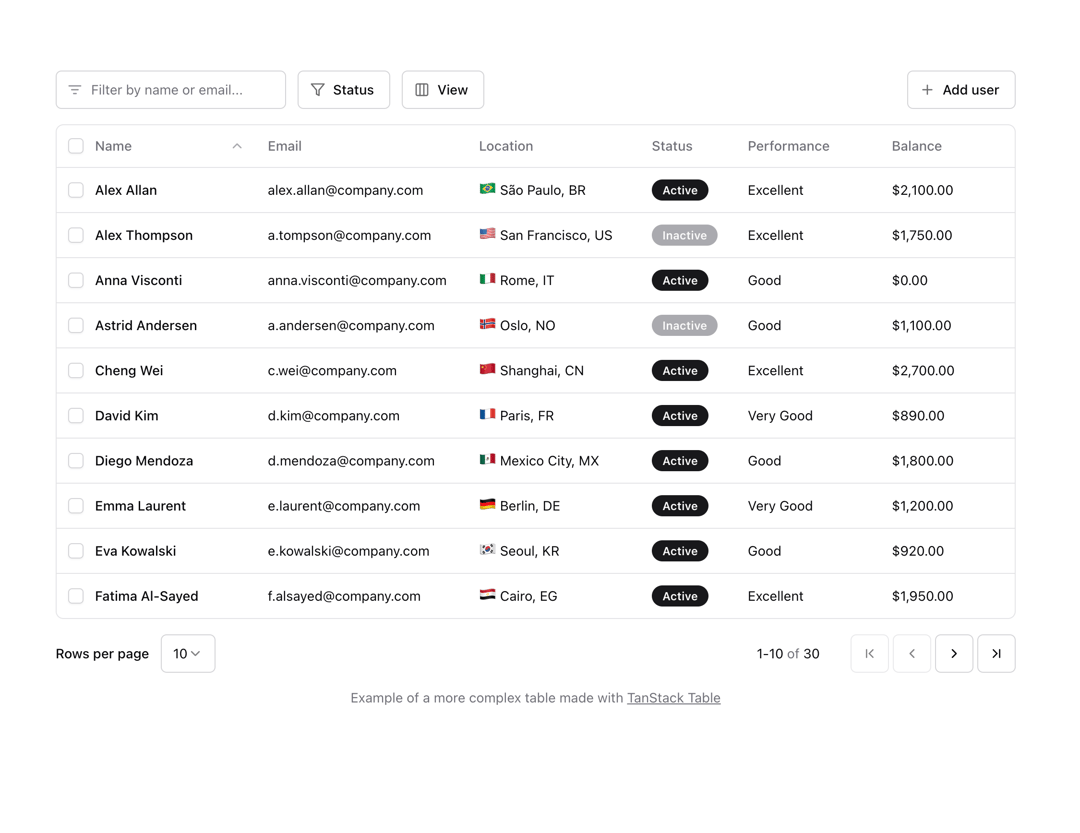Click the Balance column header
Screen dimensions: 1080x833
click(917, 146)
